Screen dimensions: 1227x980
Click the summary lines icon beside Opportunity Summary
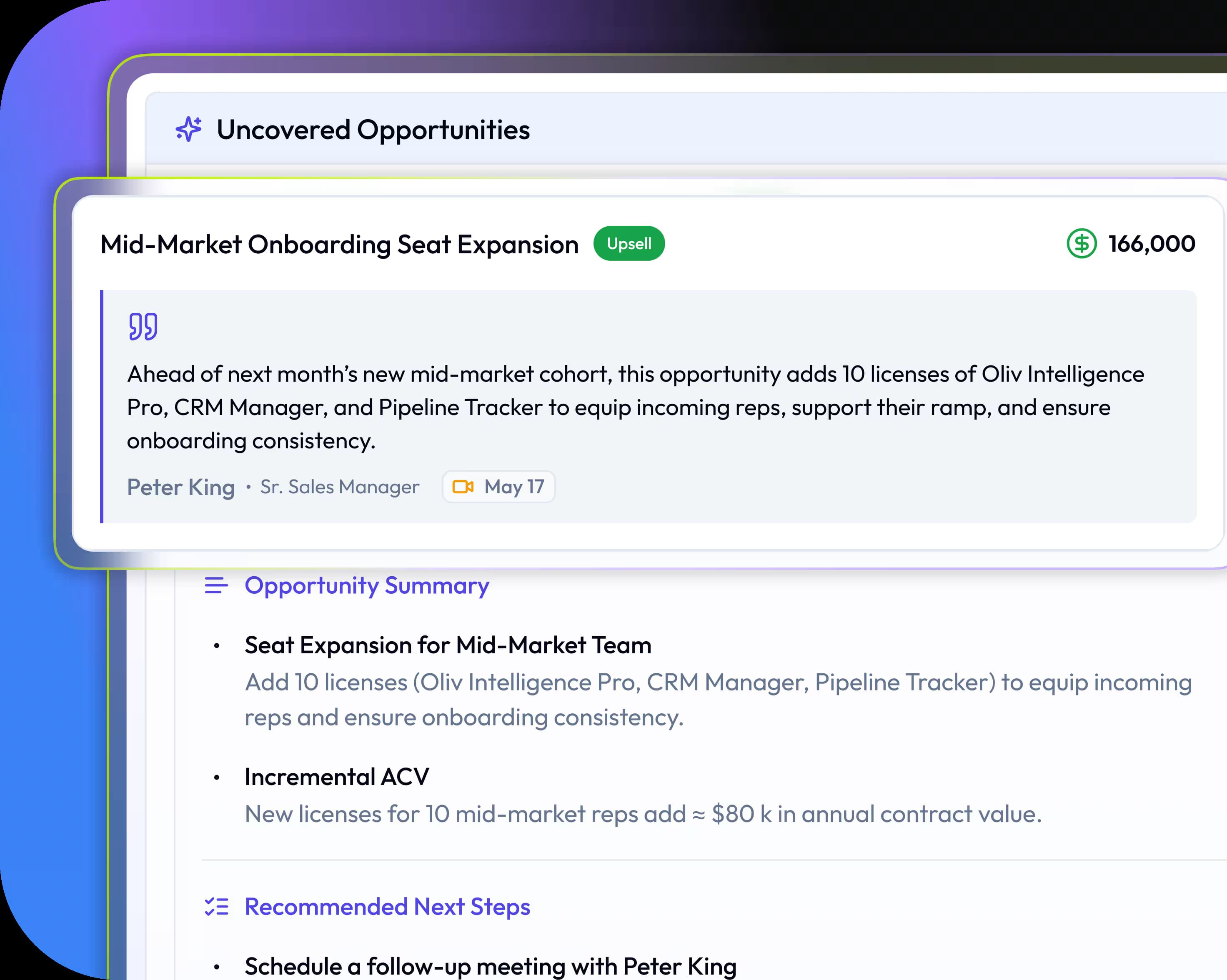pos(216,585)
